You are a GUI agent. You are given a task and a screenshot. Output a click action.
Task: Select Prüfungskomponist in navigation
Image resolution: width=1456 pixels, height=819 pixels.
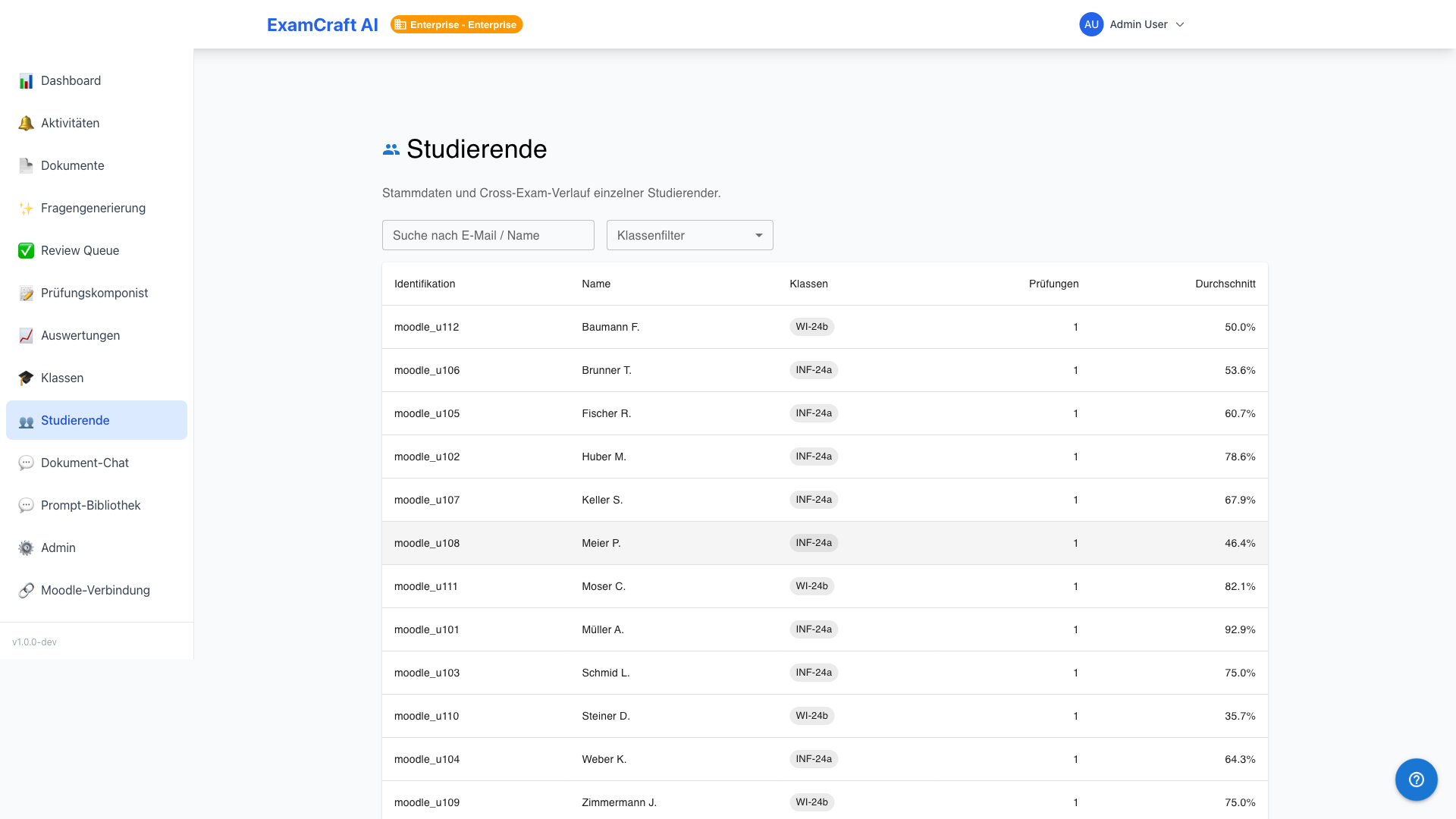96,293
